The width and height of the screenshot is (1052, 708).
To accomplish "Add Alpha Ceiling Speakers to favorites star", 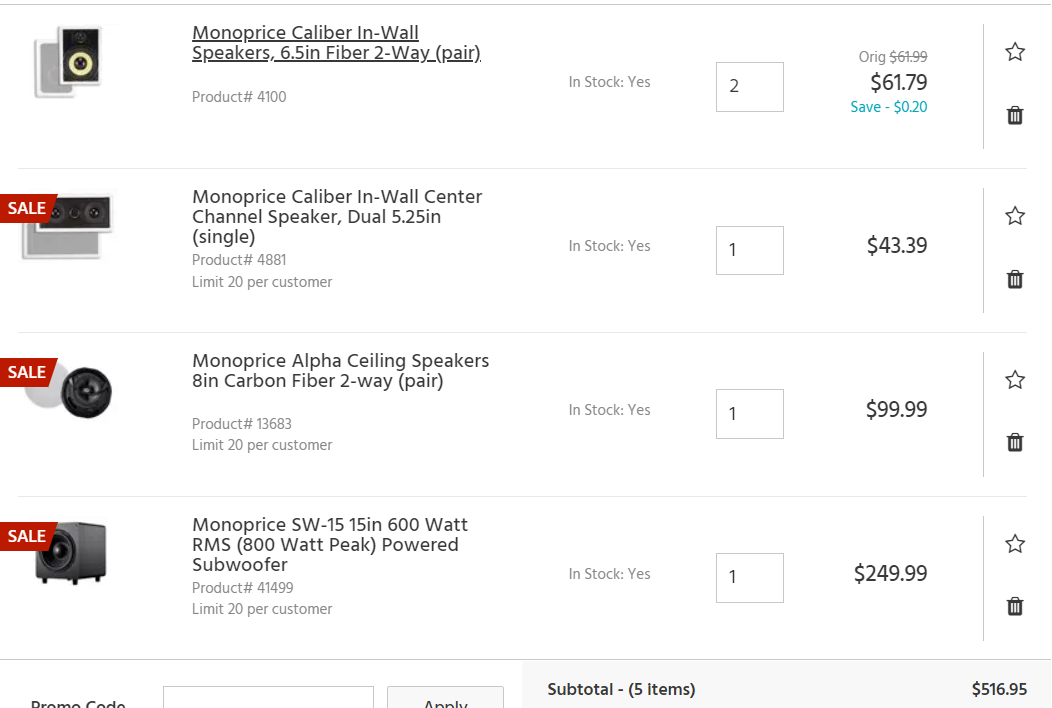I will 1014,380.
